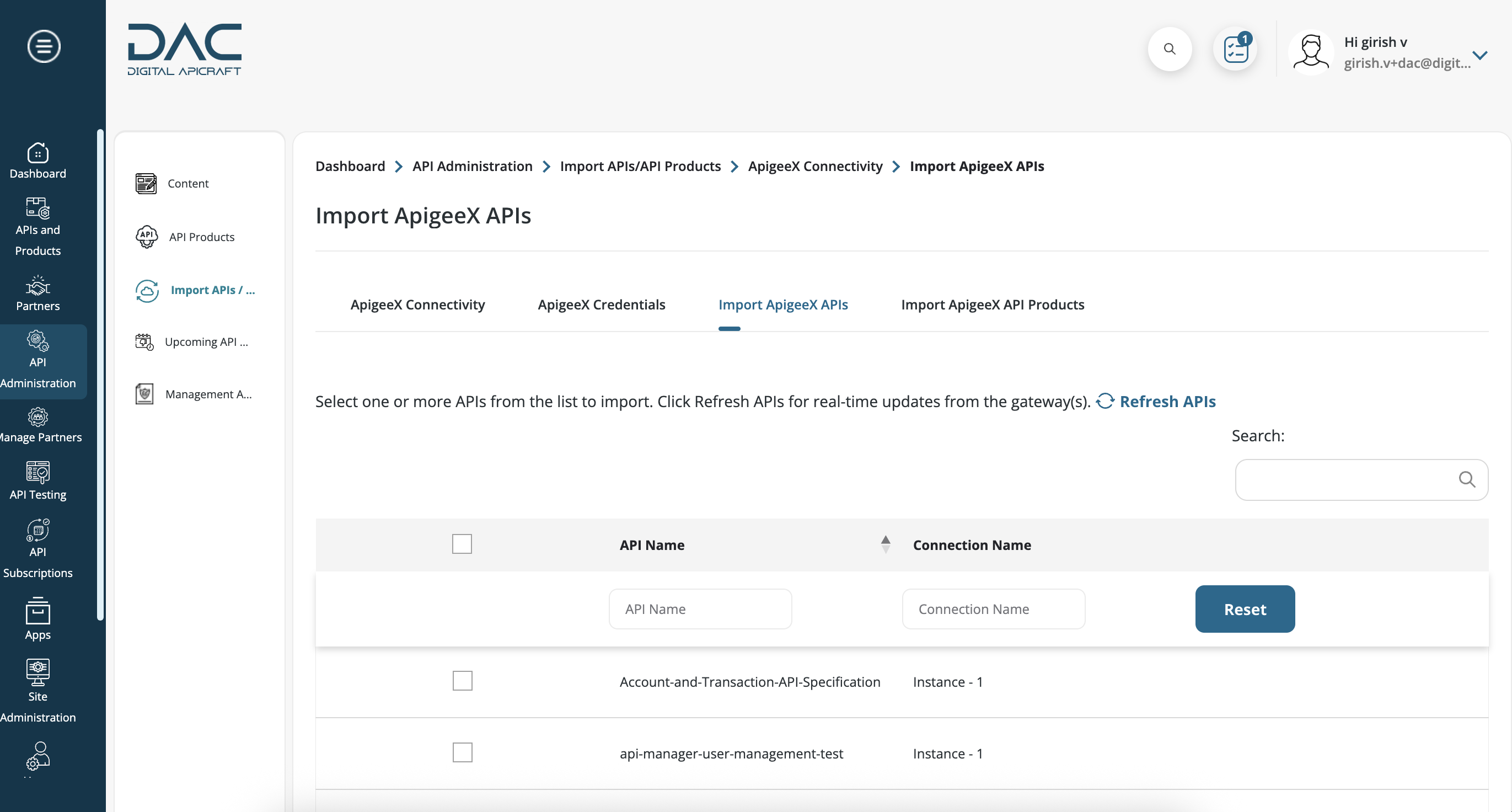
Task: Open Management A... submenu item
Action: pos(194,394)
